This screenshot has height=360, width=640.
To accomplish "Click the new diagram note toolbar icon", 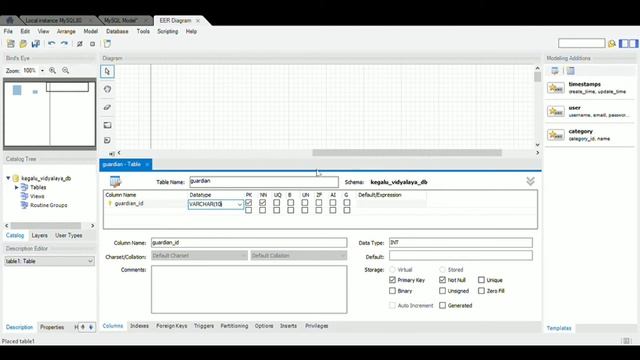I will tap(107, 44).
